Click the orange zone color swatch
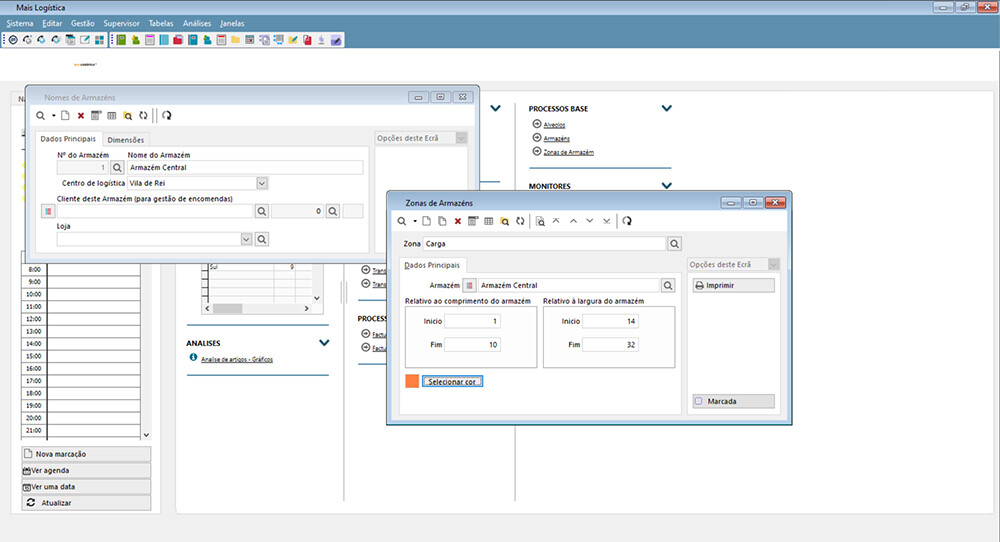 tap(412, 381)
